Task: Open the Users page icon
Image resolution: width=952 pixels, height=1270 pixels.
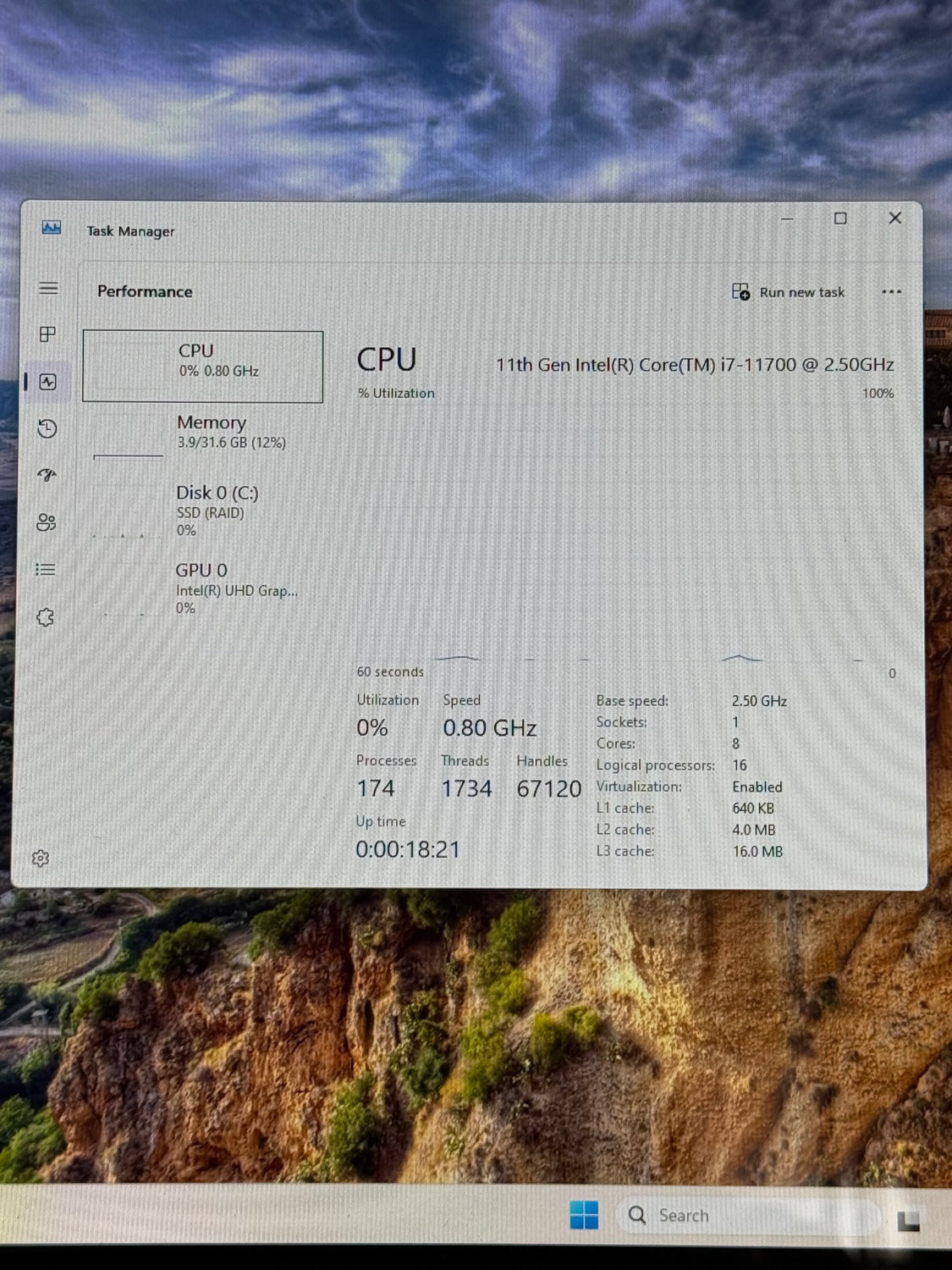Action: (47, 522)
